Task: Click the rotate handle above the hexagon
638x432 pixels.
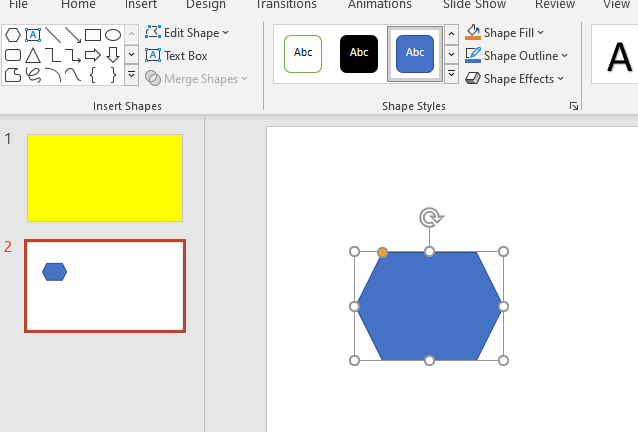Action: point(430,217)
